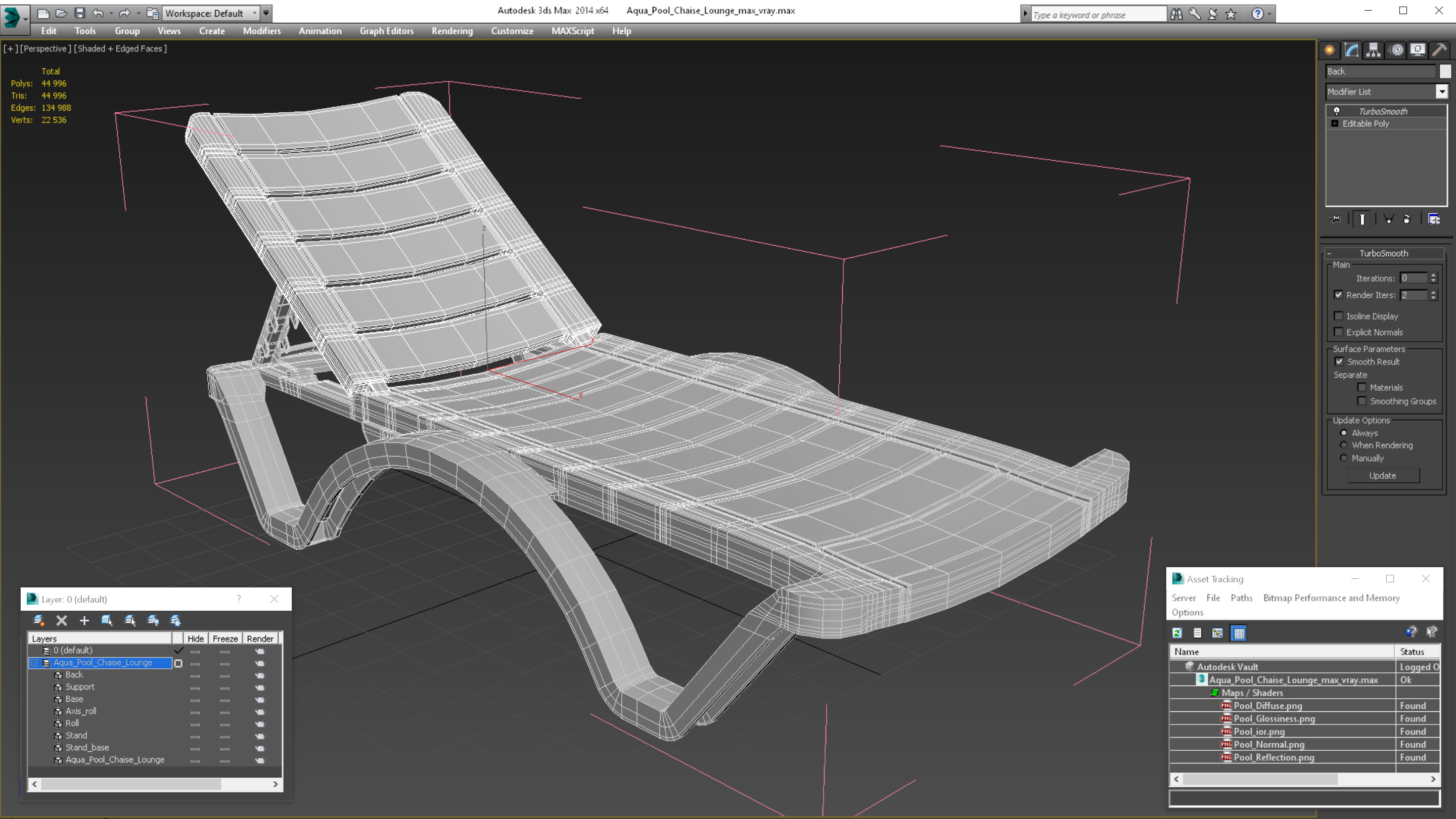Viewport: 1456px width, 819px height.
Task: Click the Freeze column header
Action: pyautogui.click(x=225, y=638)
